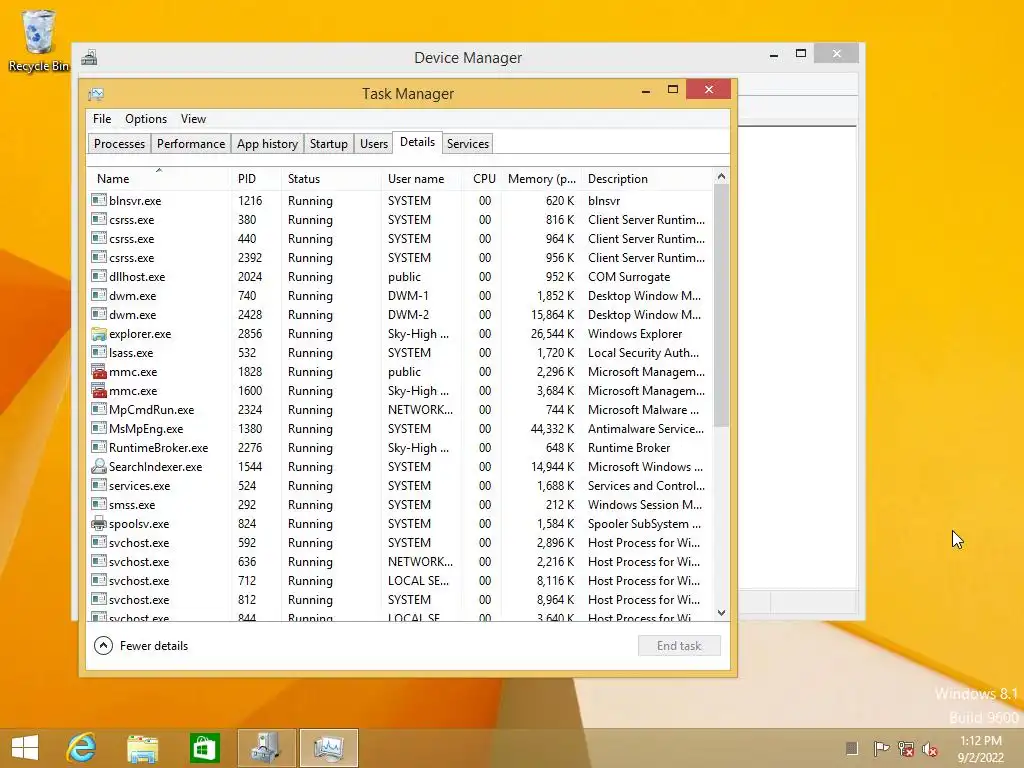The height and width of the screenshot is (768, 1024).
Task: Click the explorer.exe folder icon
Action: coord(99,334)
